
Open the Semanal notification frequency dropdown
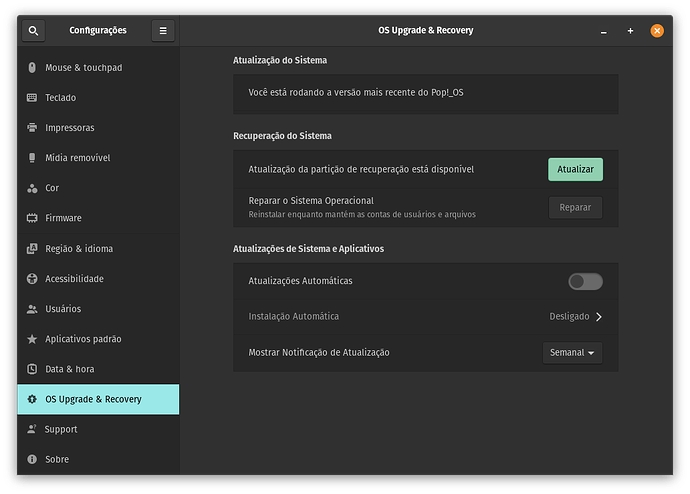pos(572,353)
